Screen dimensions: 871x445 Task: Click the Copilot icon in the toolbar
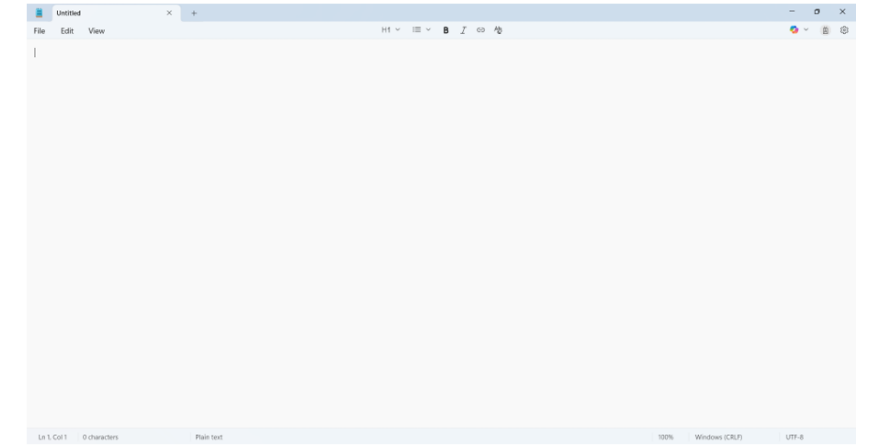point(794,30)
